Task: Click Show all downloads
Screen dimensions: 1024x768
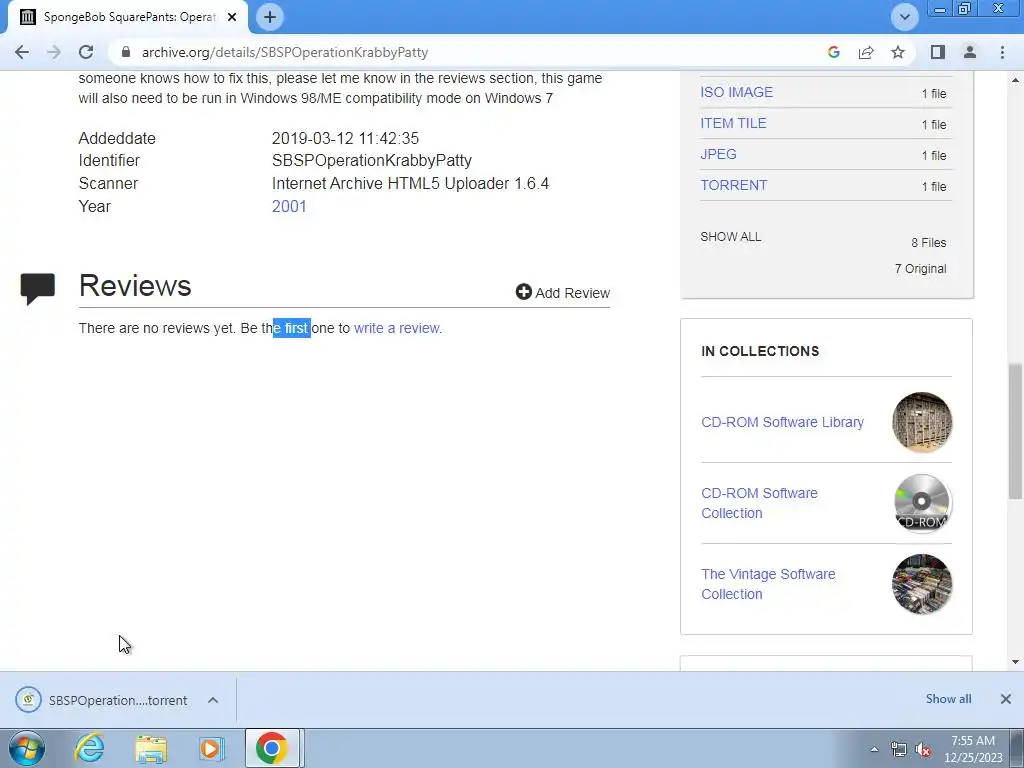Action: pyautogui.click(x=948, y=699)
